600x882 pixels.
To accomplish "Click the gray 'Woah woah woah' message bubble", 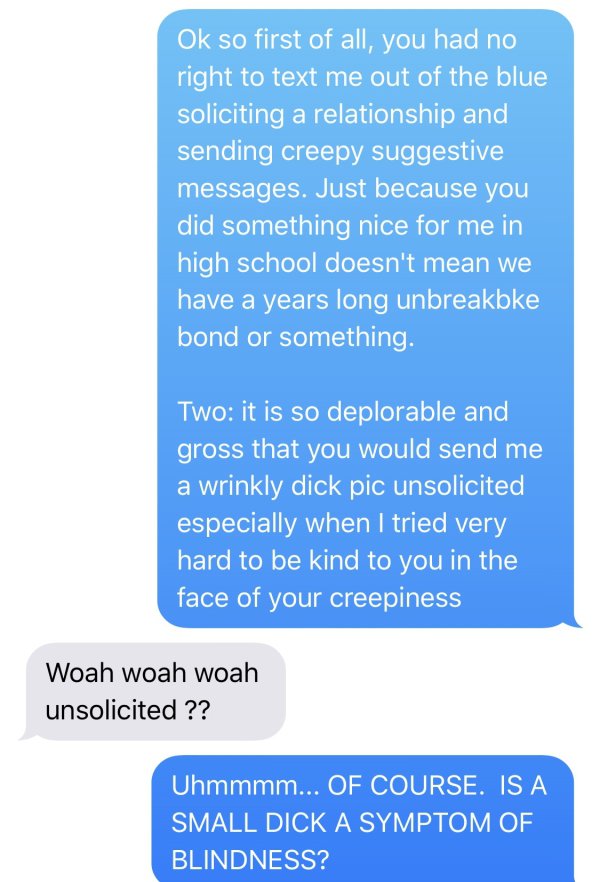I will click(152, 691).
